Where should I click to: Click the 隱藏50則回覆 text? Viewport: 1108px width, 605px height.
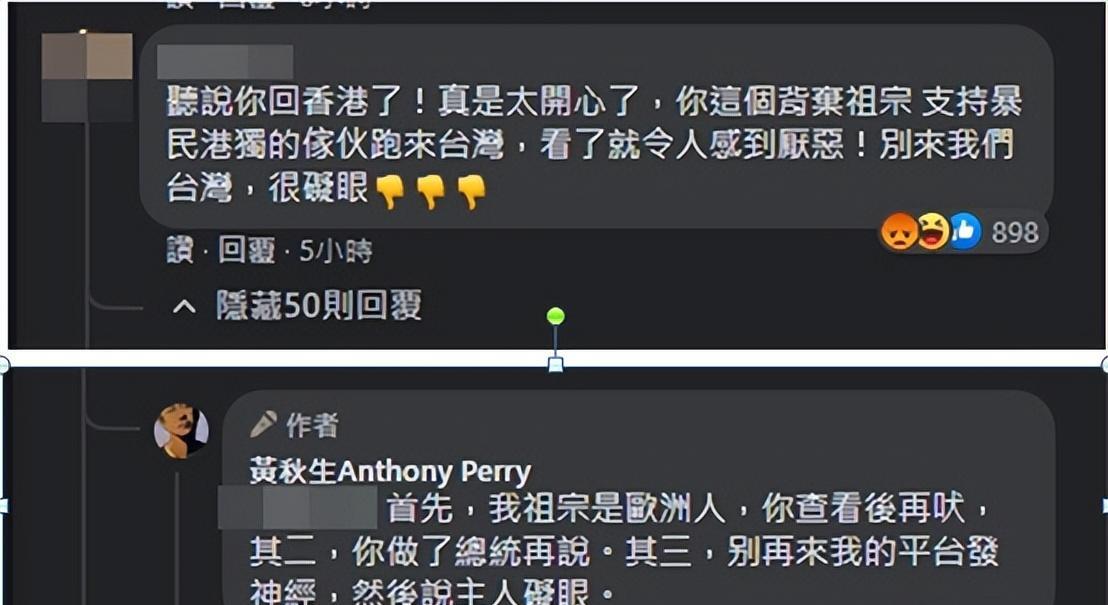pos(319,305)
